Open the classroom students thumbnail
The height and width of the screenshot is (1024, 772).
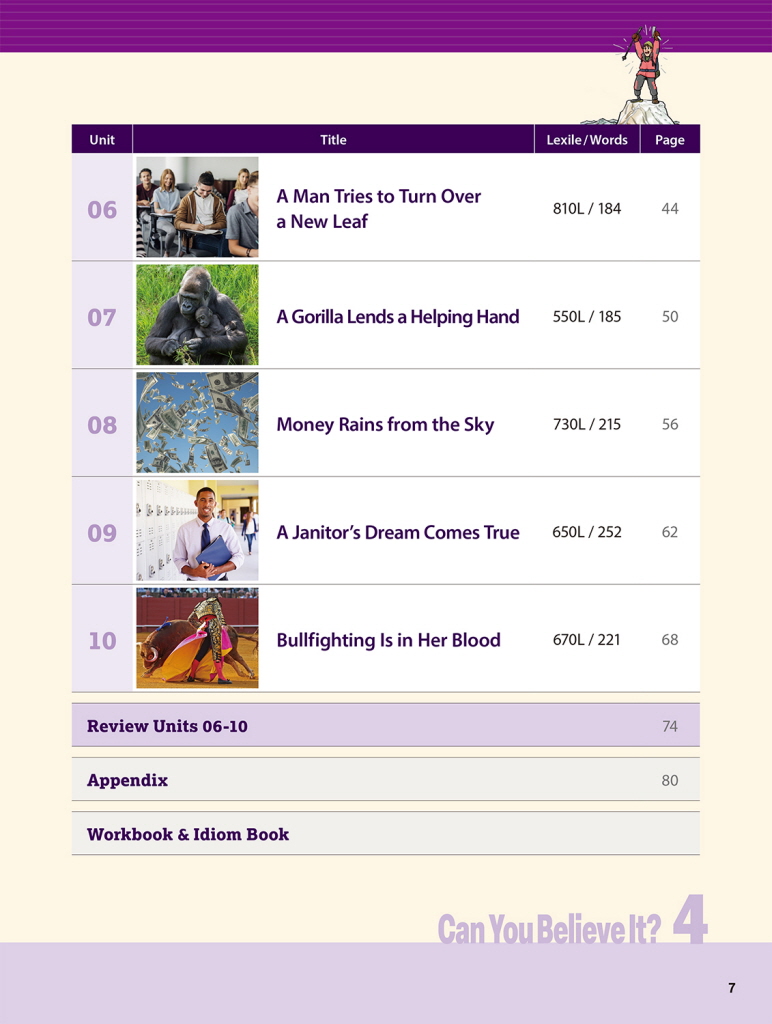[197, 207]
